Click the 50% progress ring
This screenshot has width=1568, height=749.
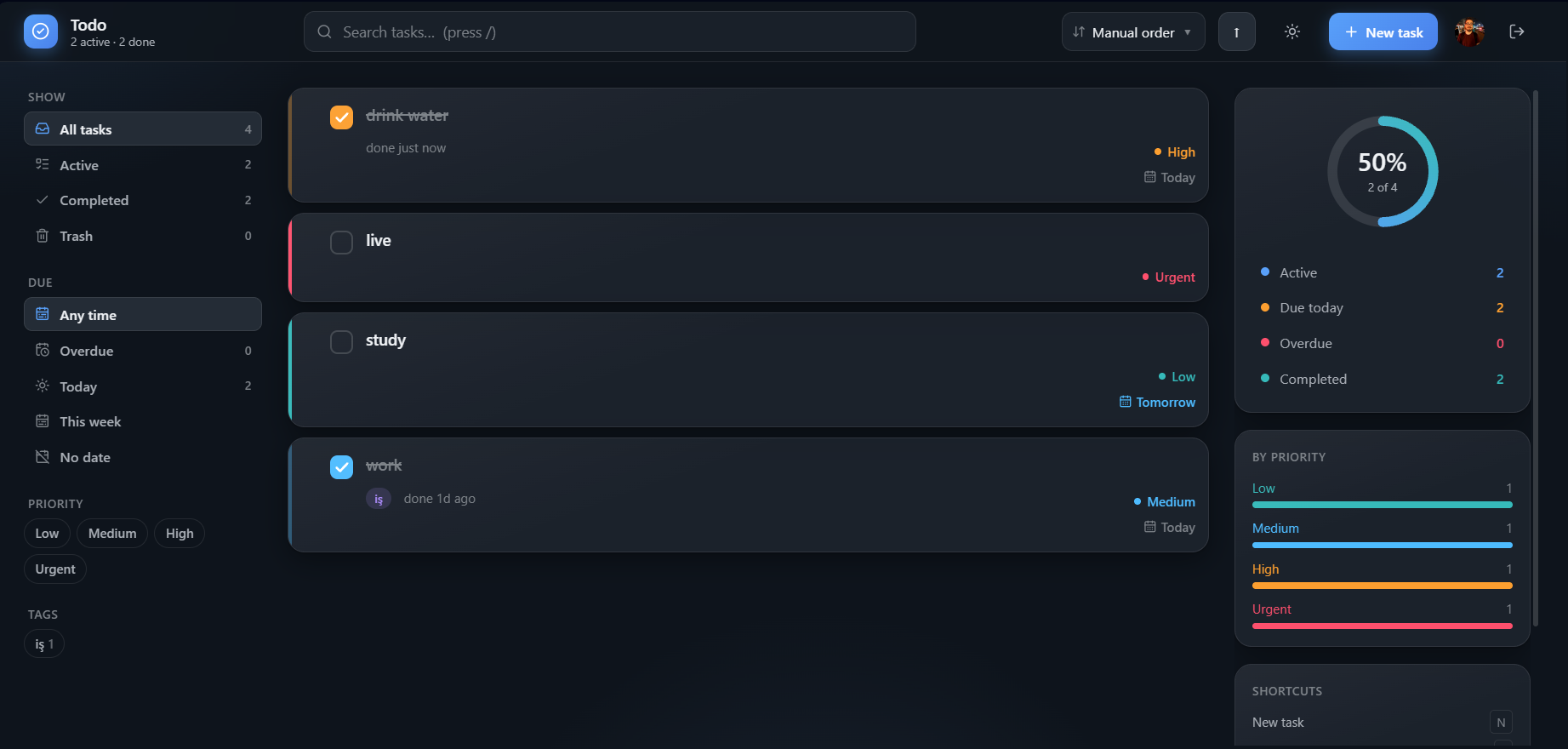(x=1383, y=171)
